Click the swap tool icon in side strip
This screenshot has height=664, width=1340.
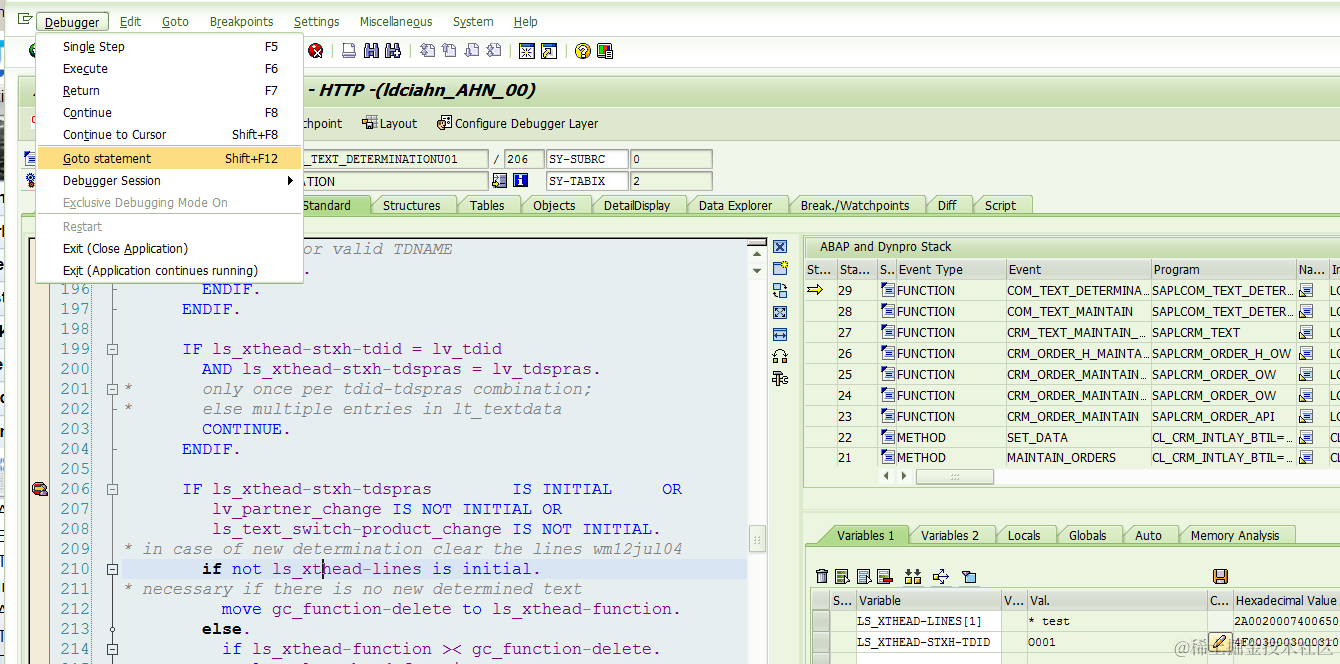[x=780, y=291]
